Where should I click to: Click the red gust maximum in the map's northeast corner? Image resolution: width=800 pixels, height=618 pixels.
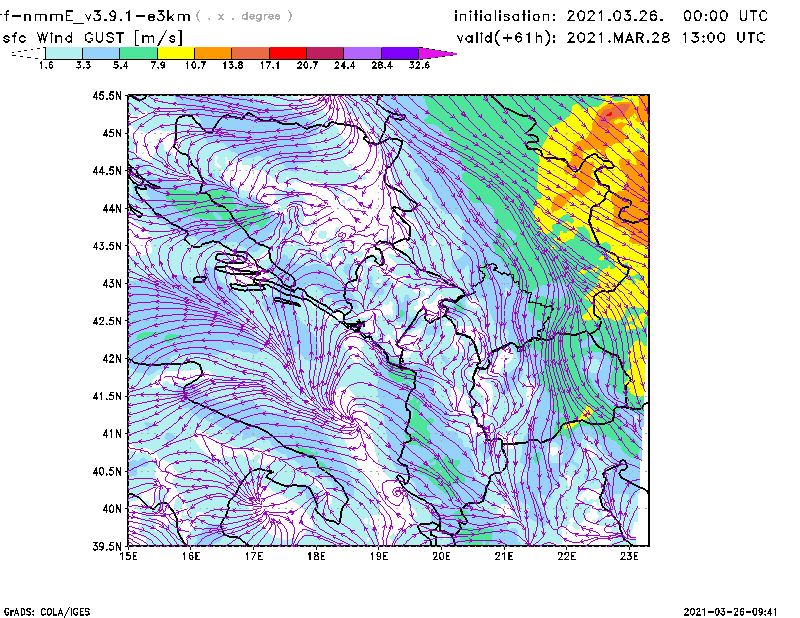(x=610, y=114)
